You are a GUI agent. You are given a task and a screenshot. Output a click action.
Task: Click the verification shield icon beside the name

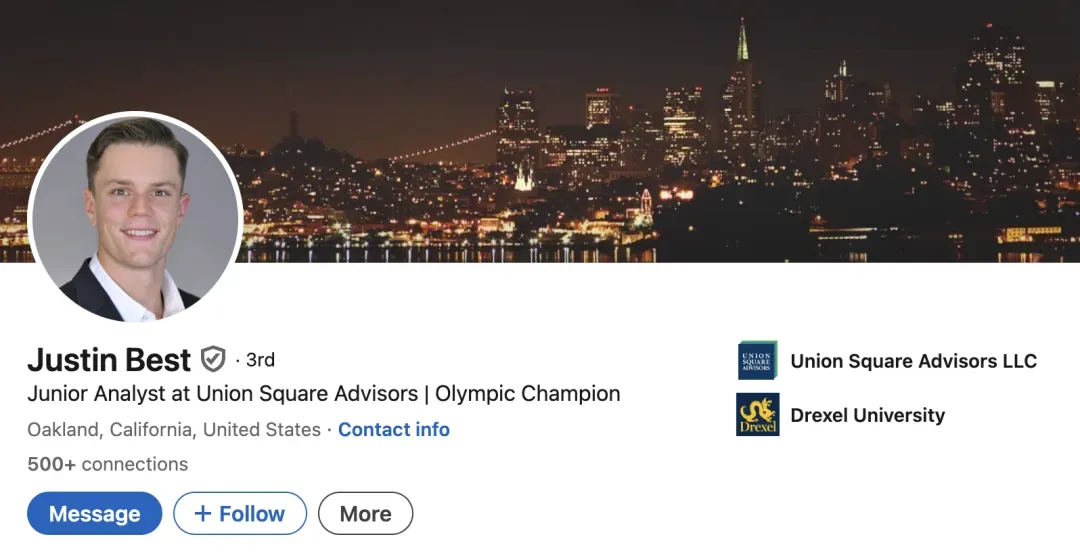coord(213,359)
